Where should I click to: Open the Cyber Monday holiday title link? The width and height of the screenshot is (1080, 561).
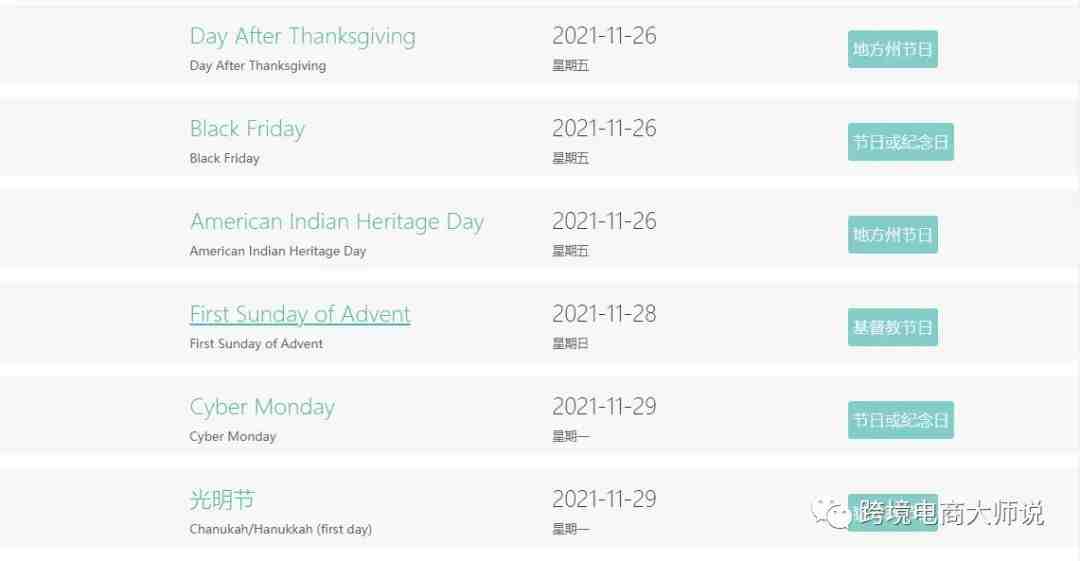(x=262, y=407)
